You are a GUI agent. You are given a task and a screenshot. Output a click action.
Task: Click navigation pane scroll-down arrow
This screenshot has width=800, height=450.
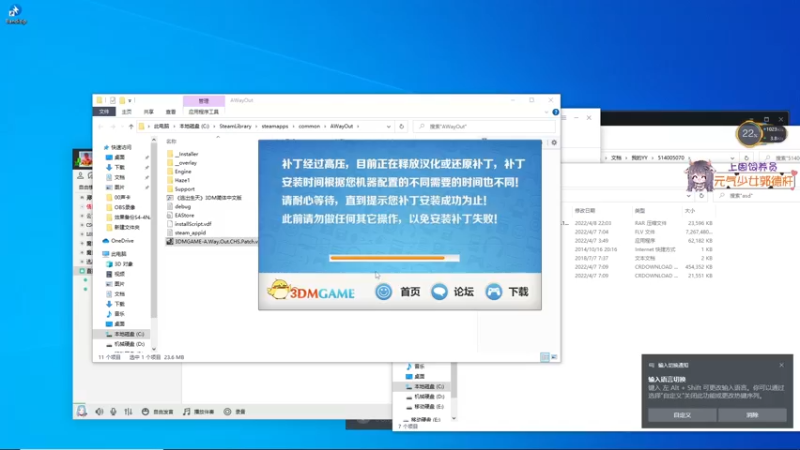(x=154, y=349)
